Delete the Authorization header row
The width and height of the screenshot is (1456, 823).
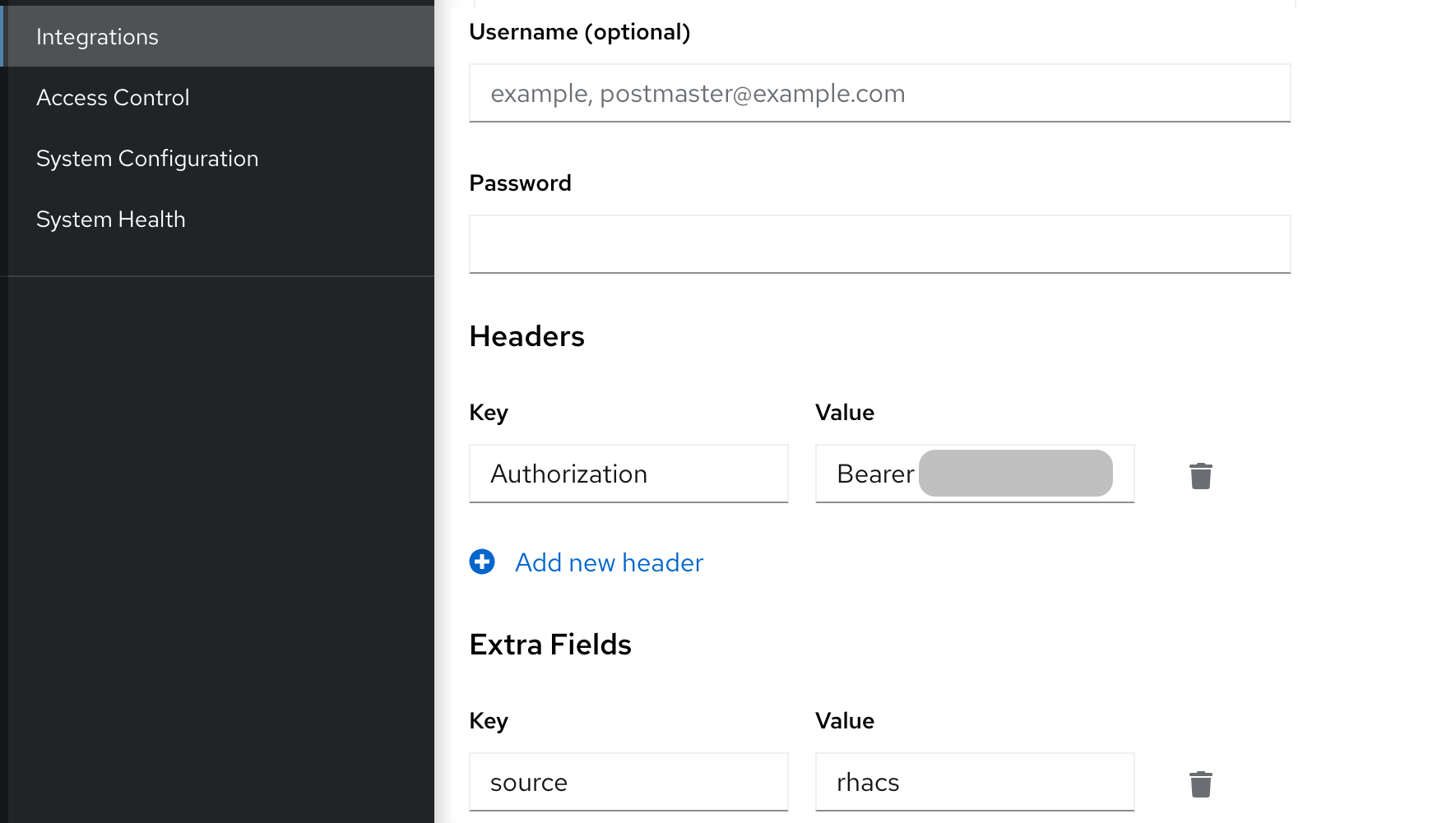(1200, 475)
